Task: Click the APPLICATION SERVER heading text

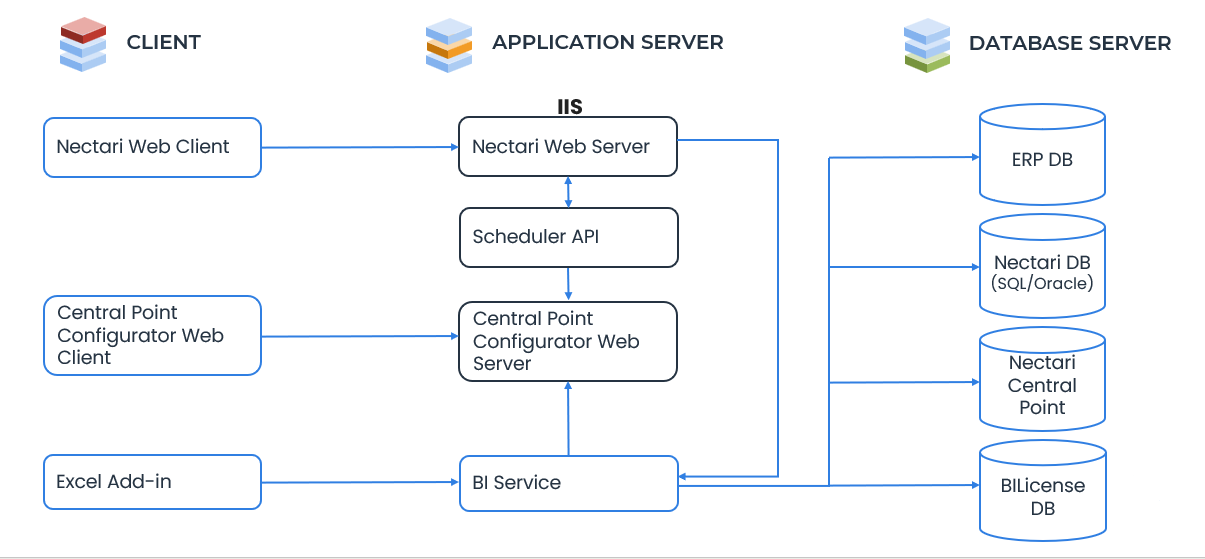Action: [x=607, y=43]
